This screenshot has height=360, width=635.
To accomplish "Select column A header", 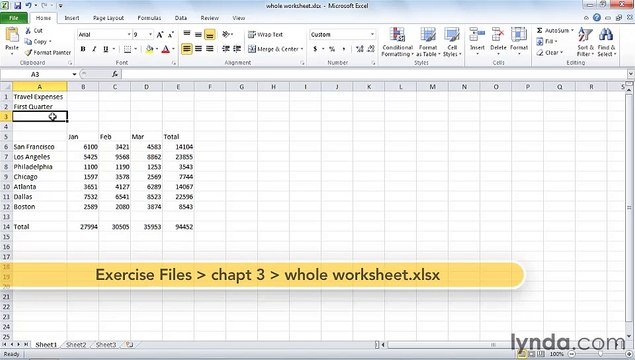I will tap(39, 87).
